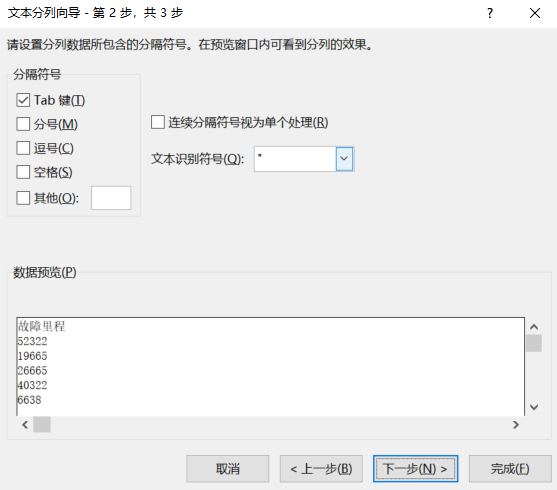Click the 6638 row in data preview
This screenshot has width=557, height=490.
(29, 400)
